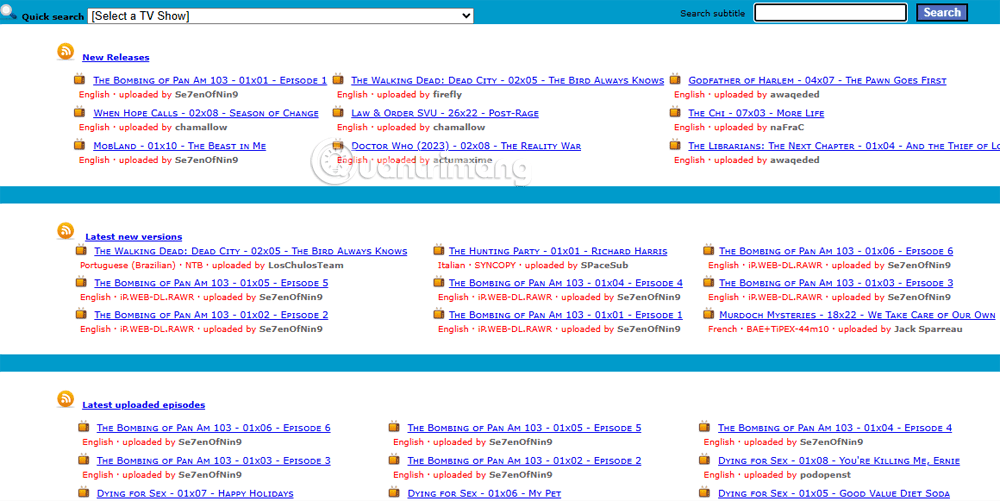This screenshot has height=501, width=1000.
Task: Click the Search subtitle input field
Action: pos(830,13)
